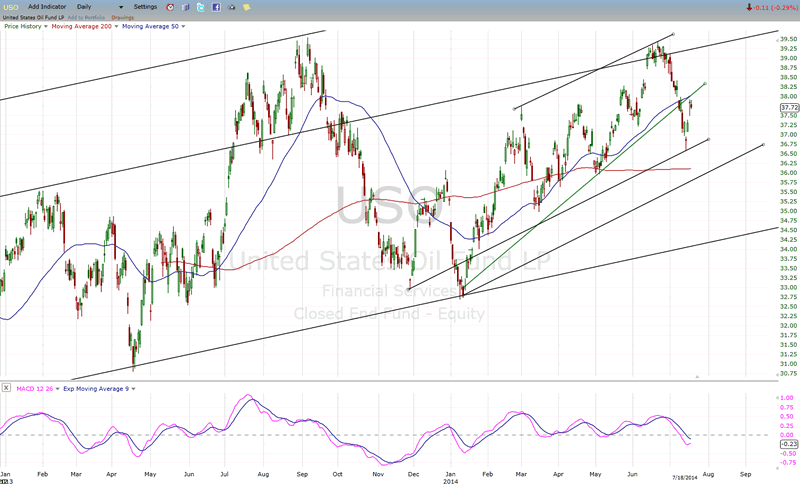This screenshot has width=800, height=485.
Task: Click the USO ticker symbol field
Action: click(11, 7)
